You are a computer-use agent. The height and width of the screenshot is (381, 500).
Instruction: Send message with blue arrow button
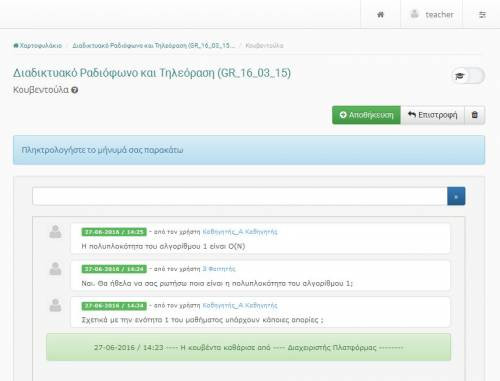coord(456,196)
